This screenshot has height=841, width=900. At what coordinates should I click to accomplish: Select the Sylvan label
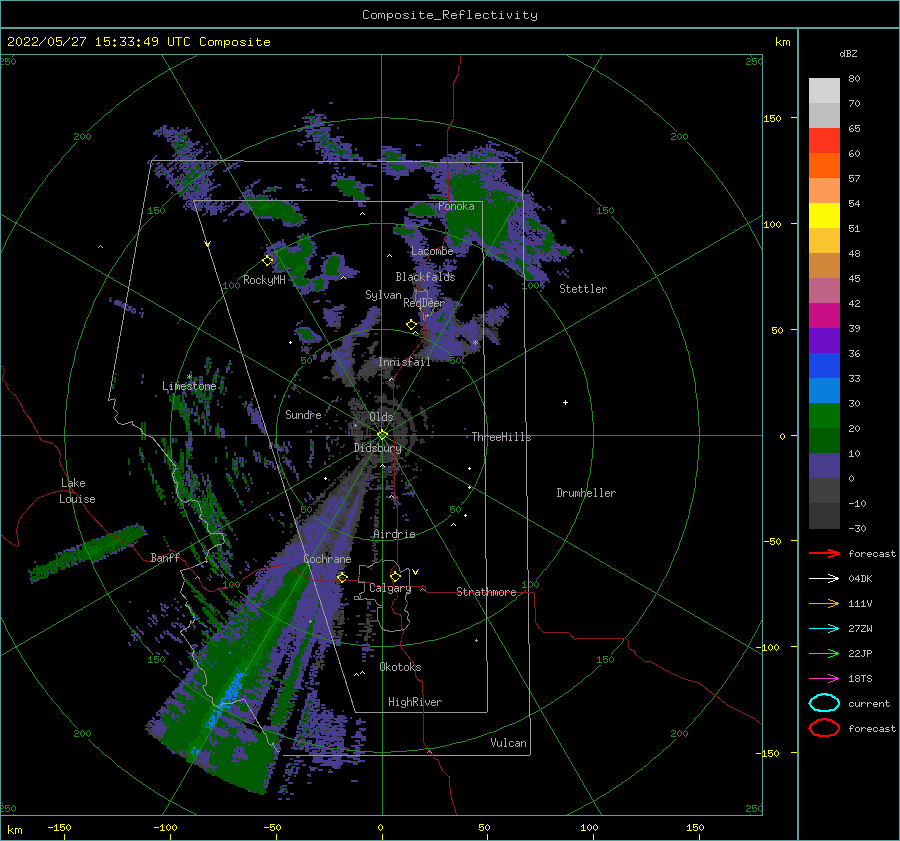point(383,295)
